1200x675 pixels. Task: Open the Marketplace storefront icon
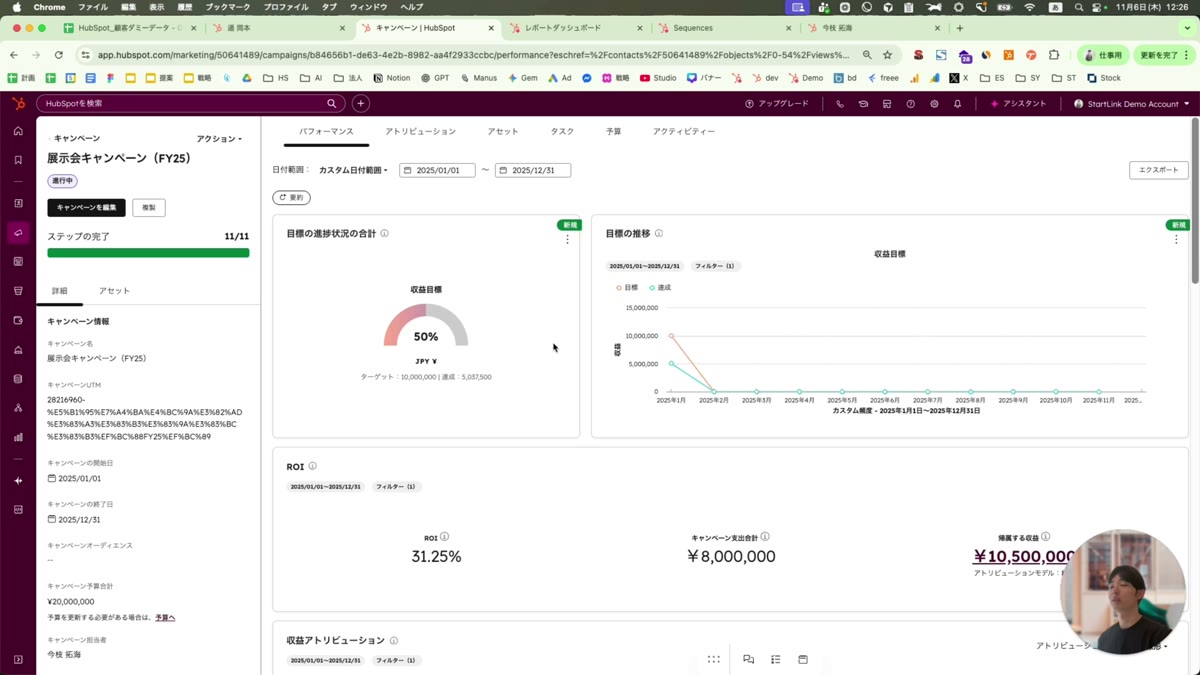click(x=886, y=104)
